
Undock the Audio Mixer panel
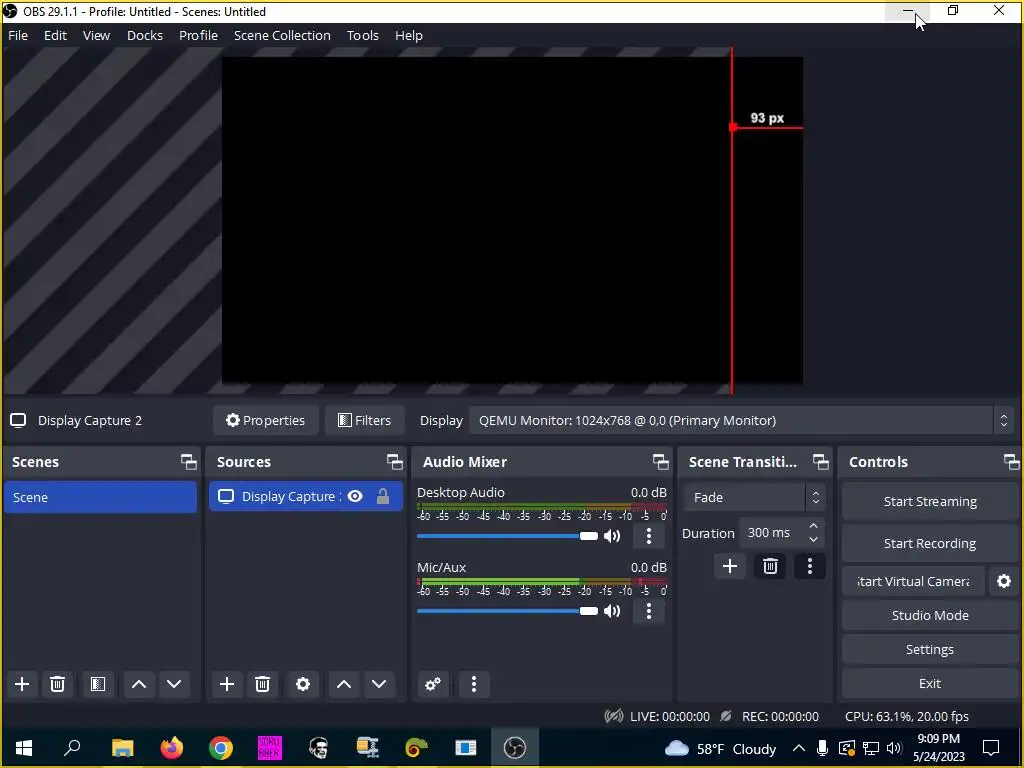click(x=660, y=462)
